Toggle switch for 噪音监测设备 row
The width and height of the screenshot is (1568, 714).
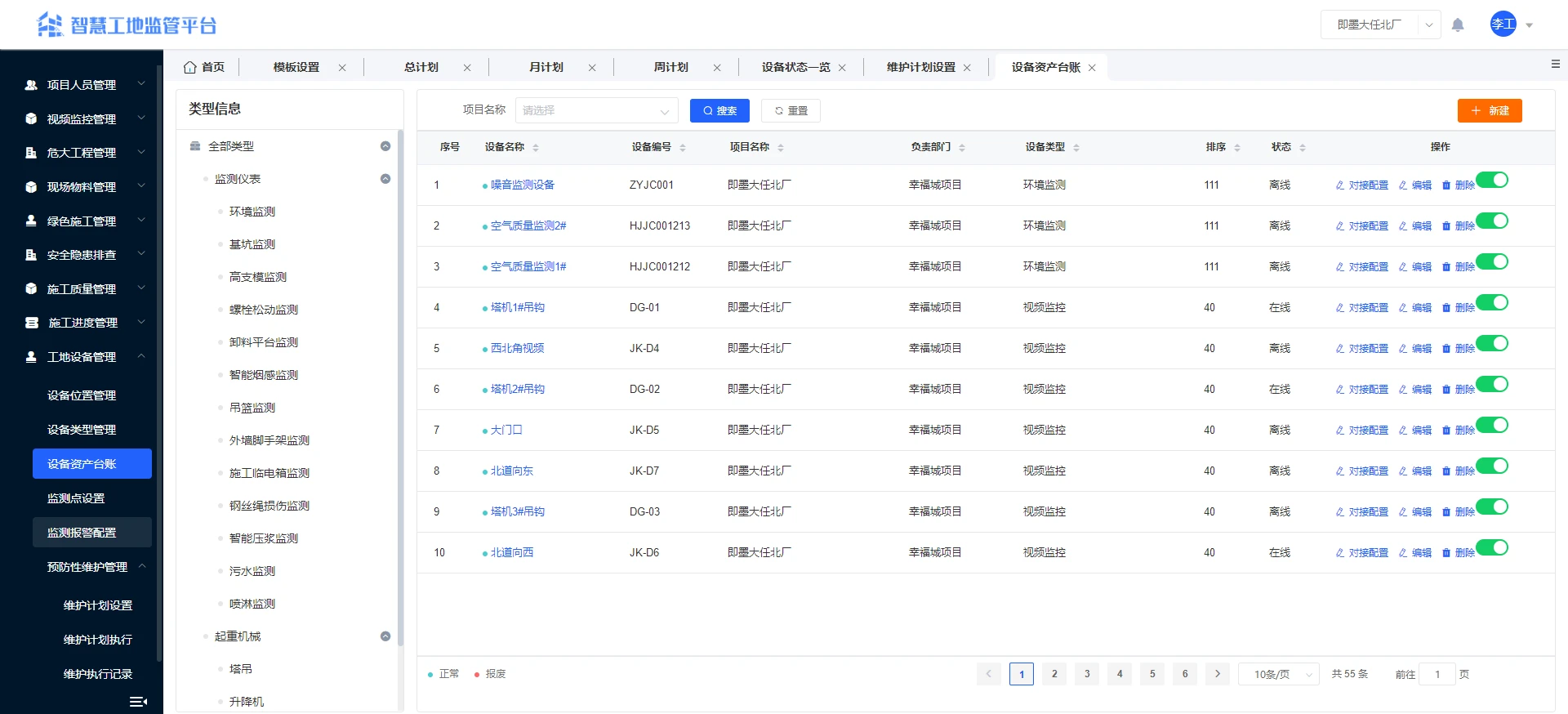(x=1492, y=180)
